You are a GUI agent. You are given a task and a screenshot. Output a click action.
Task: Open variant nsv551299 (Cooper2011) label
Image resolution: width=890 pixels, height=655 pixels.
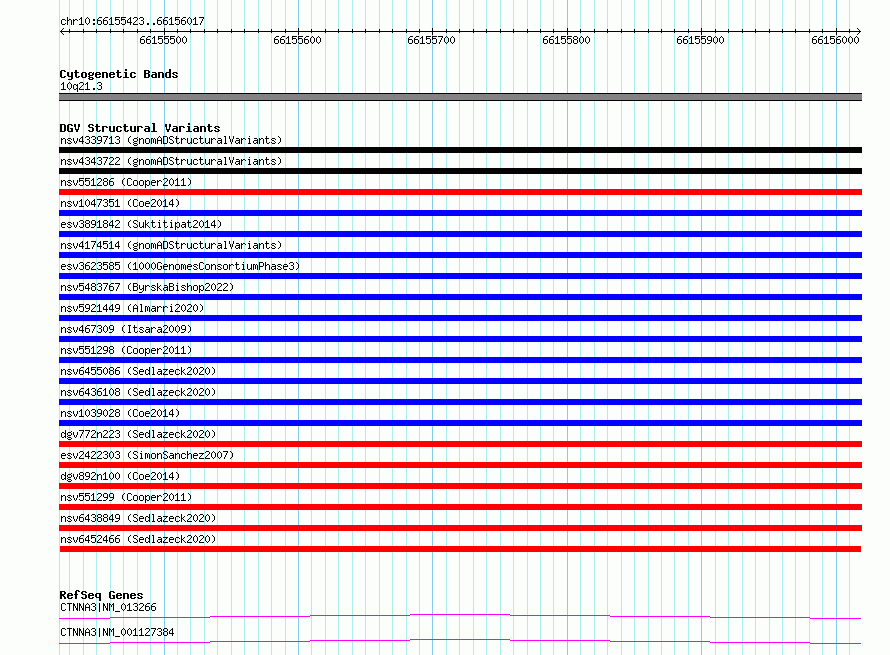coord(126,497)
